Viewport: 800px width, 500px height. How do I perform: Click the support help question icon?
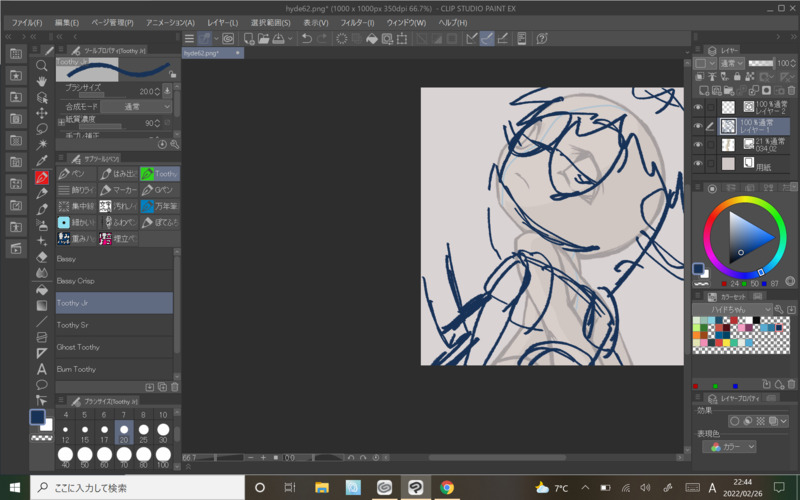pyautogui.click(x=542, y=39)
